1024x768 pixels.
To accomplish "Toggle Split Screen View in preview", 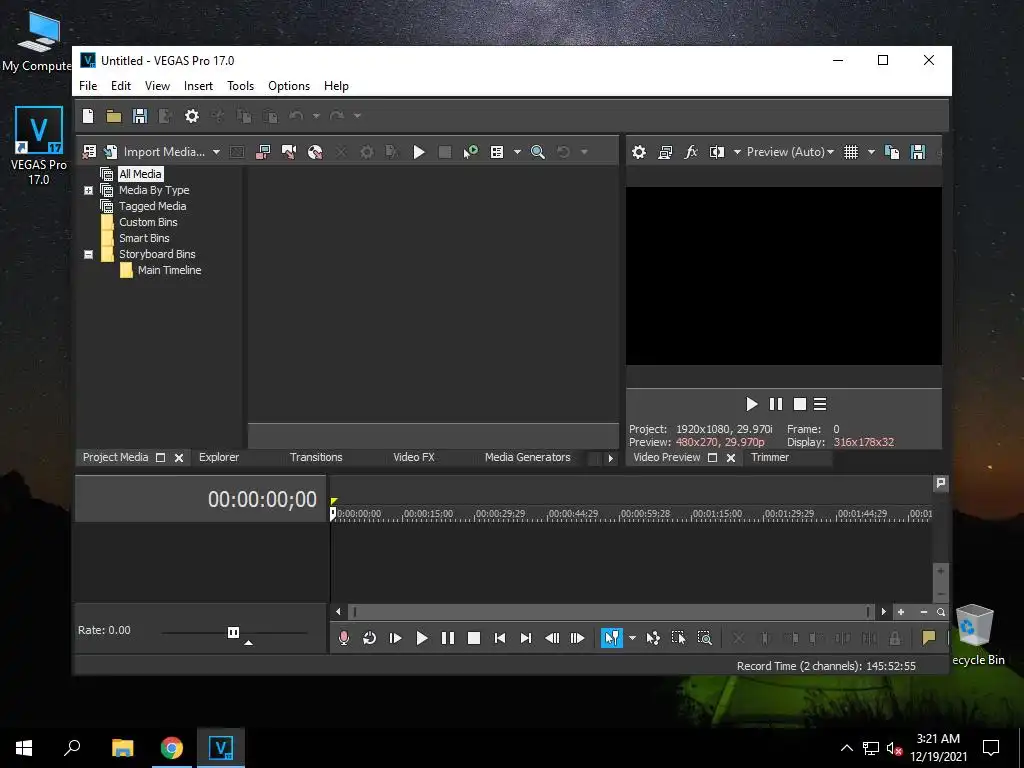I will (x=717, y=152).
